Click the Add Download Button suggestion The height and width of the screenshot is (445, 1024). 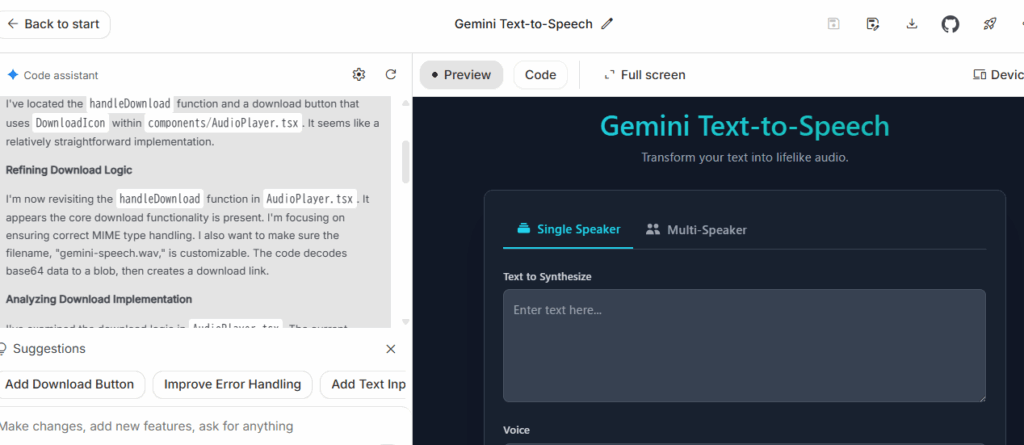coord(71,384)
